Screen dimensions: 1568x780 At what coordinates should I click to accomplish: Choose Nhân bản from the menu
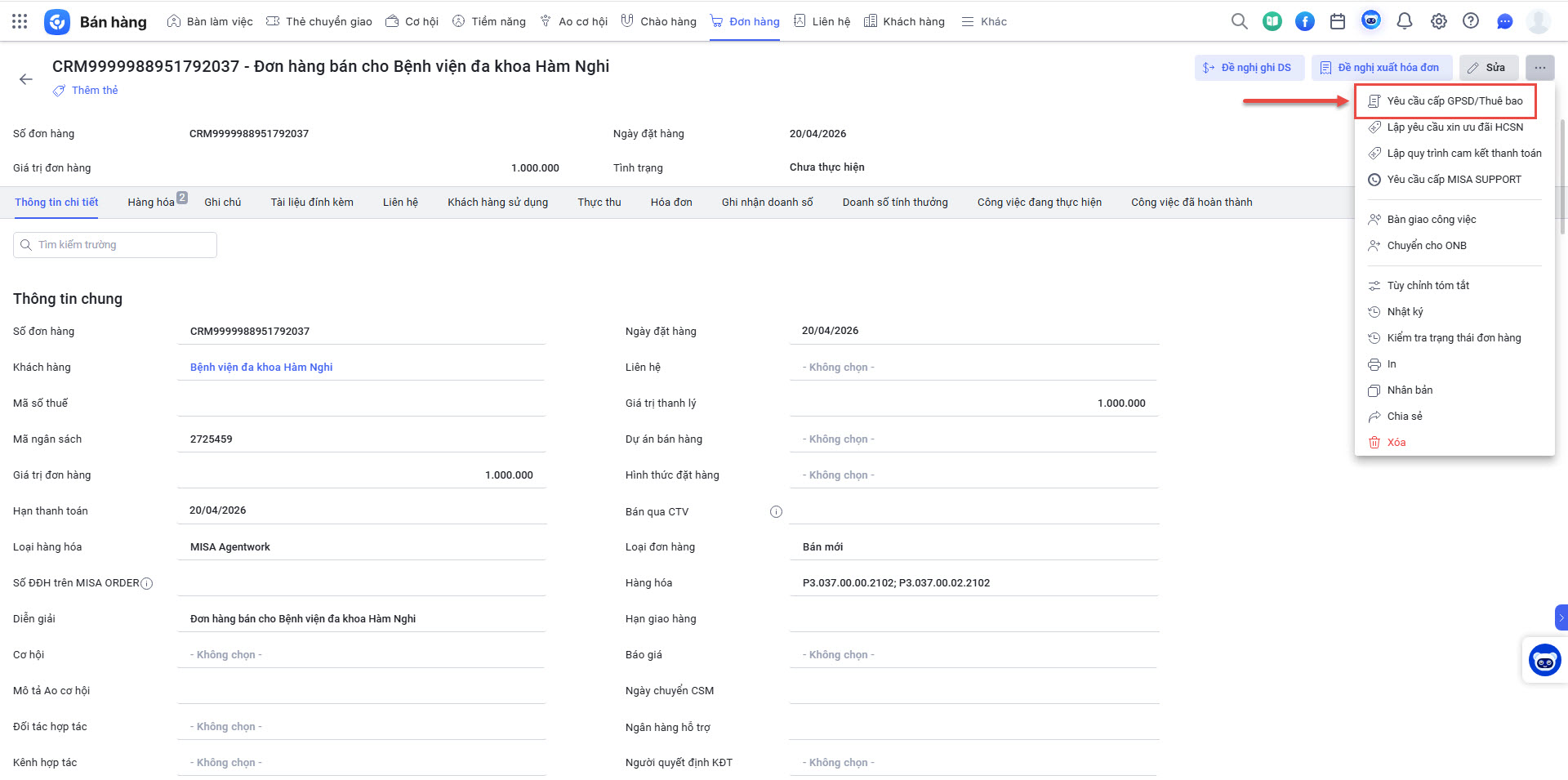pyautogui.click(x=1410, y=390)
